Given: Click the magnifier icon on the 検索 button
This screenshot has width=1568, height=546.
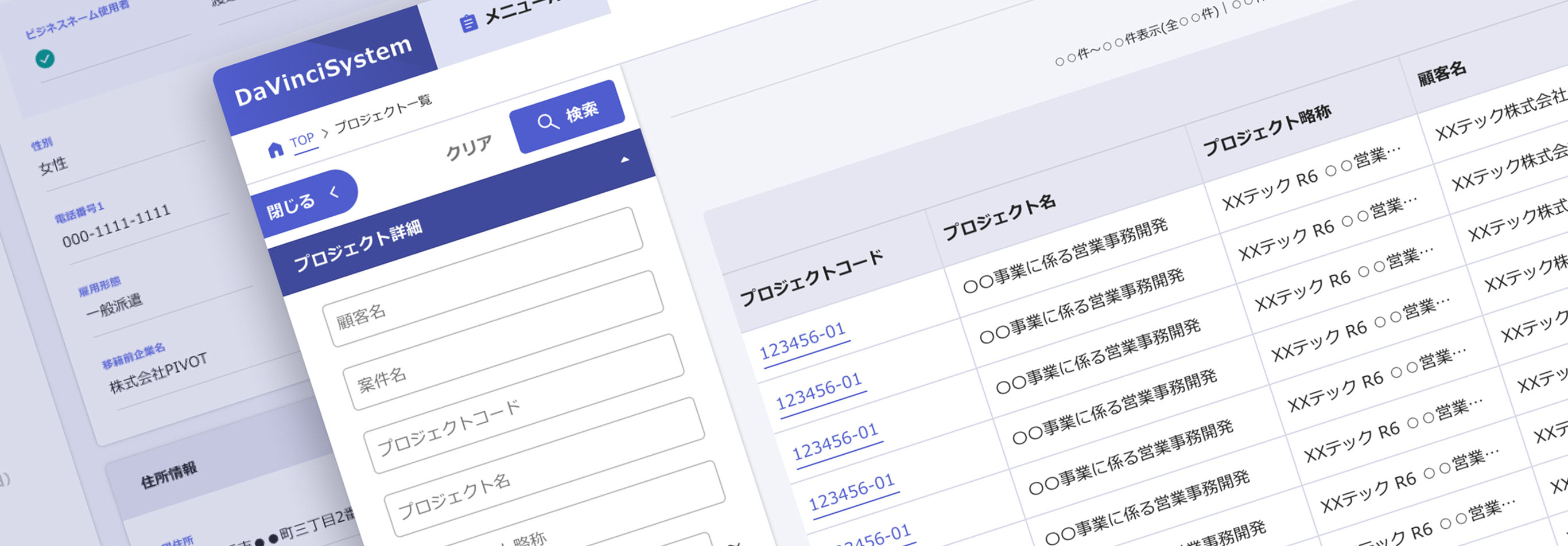Looking at the screenshot, I should (x=547, y=122).
